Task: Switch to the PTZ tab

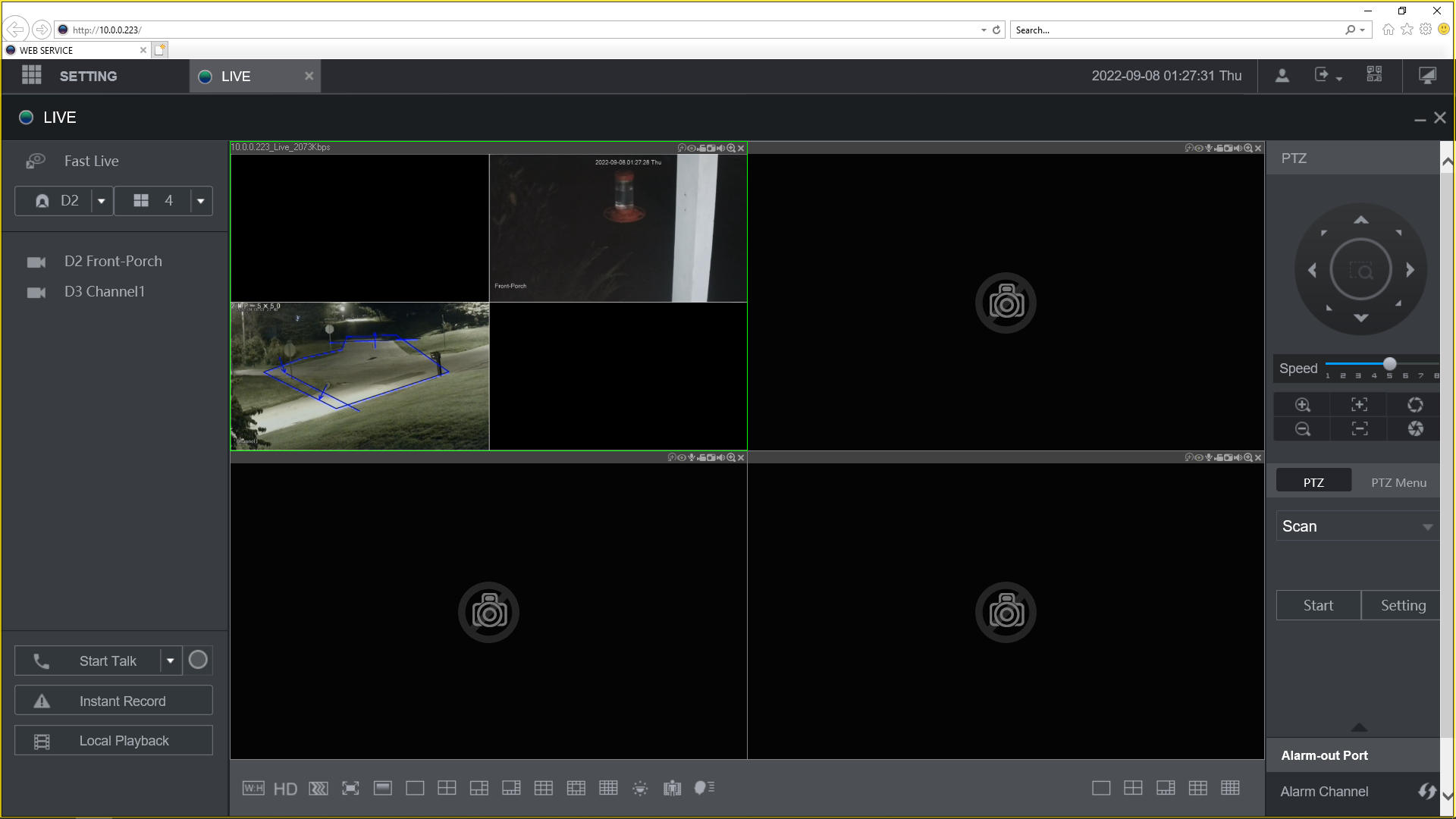Action: [1313, 482]
